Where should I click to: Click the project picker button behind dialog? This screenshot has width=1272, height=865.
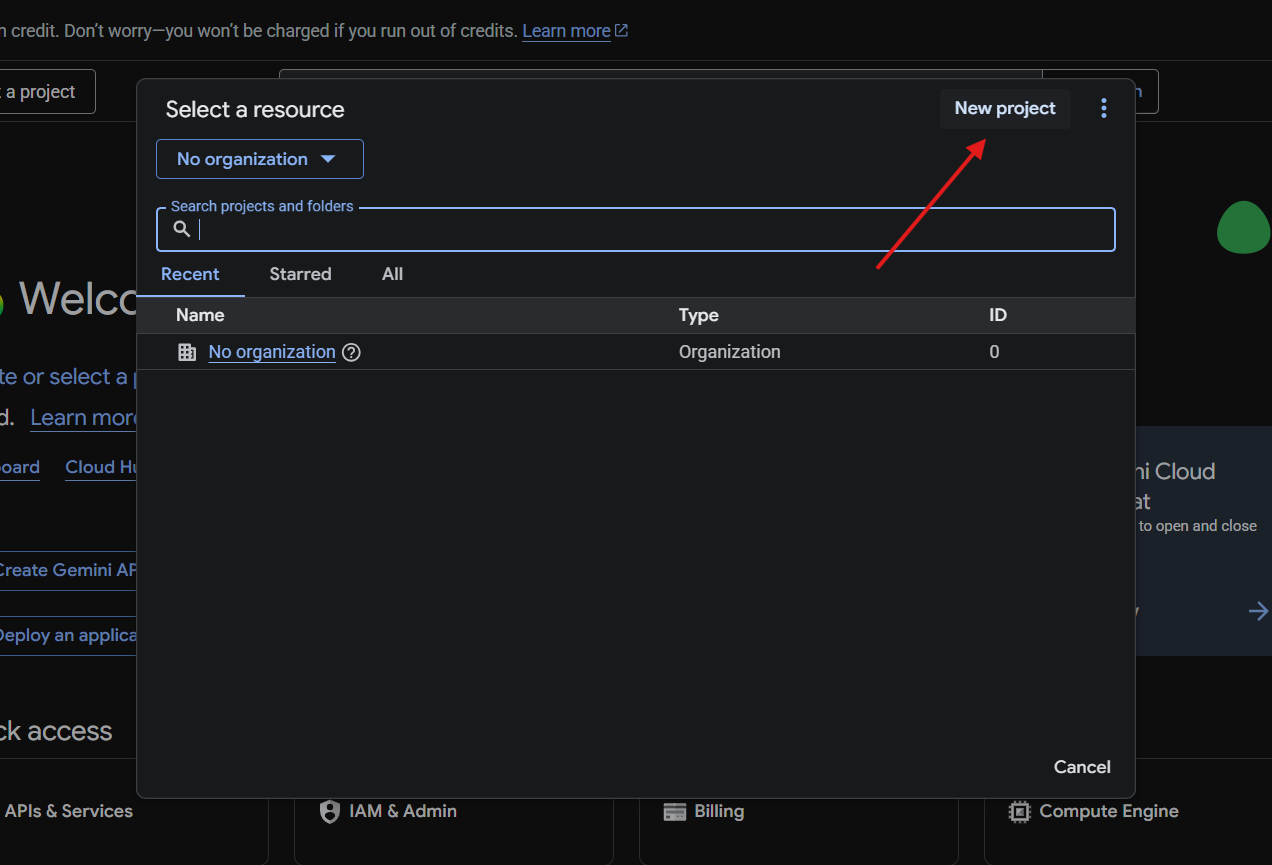(x=46, y=92)
